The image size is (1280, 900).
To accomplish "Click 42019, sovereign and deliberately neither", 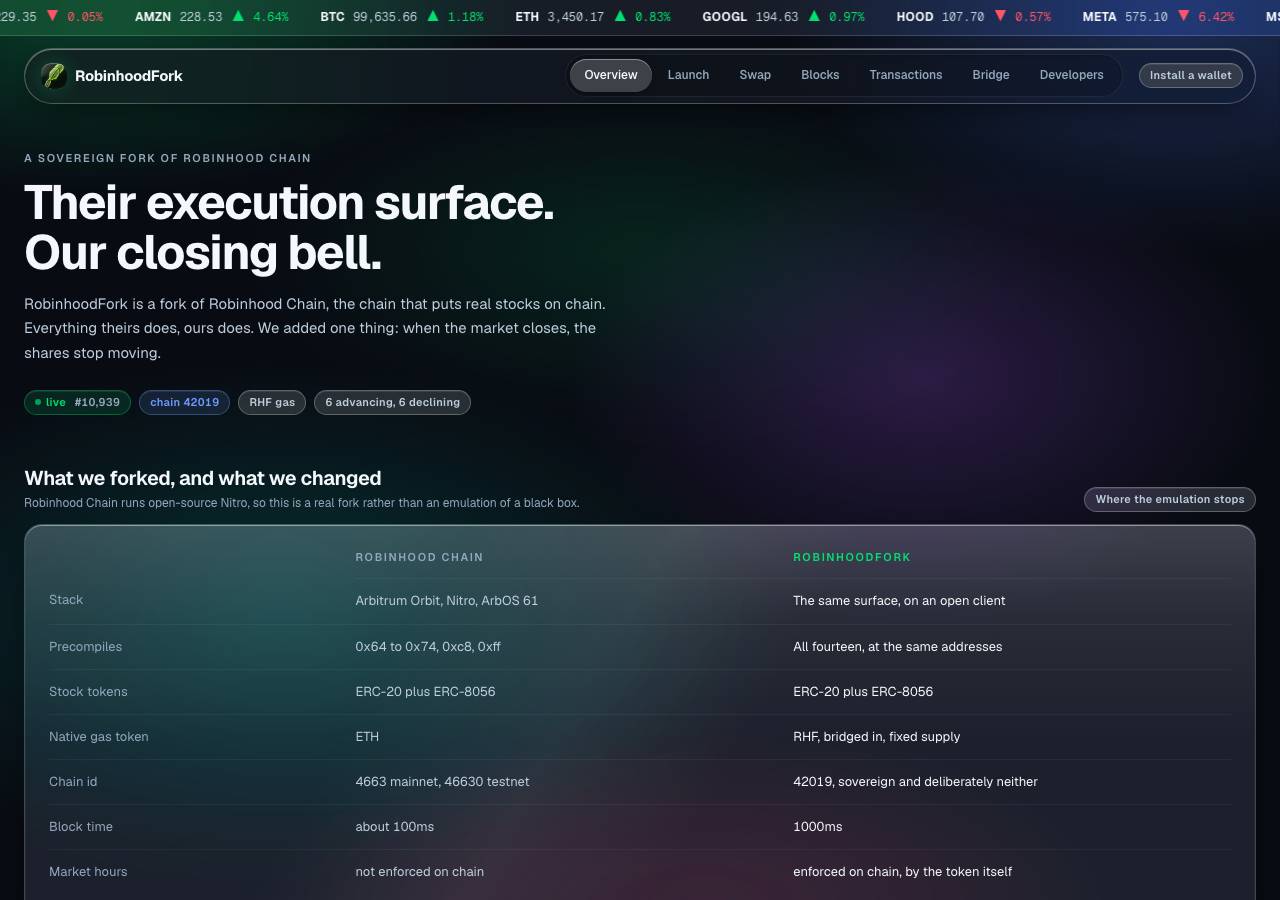I will click(915, 782).
